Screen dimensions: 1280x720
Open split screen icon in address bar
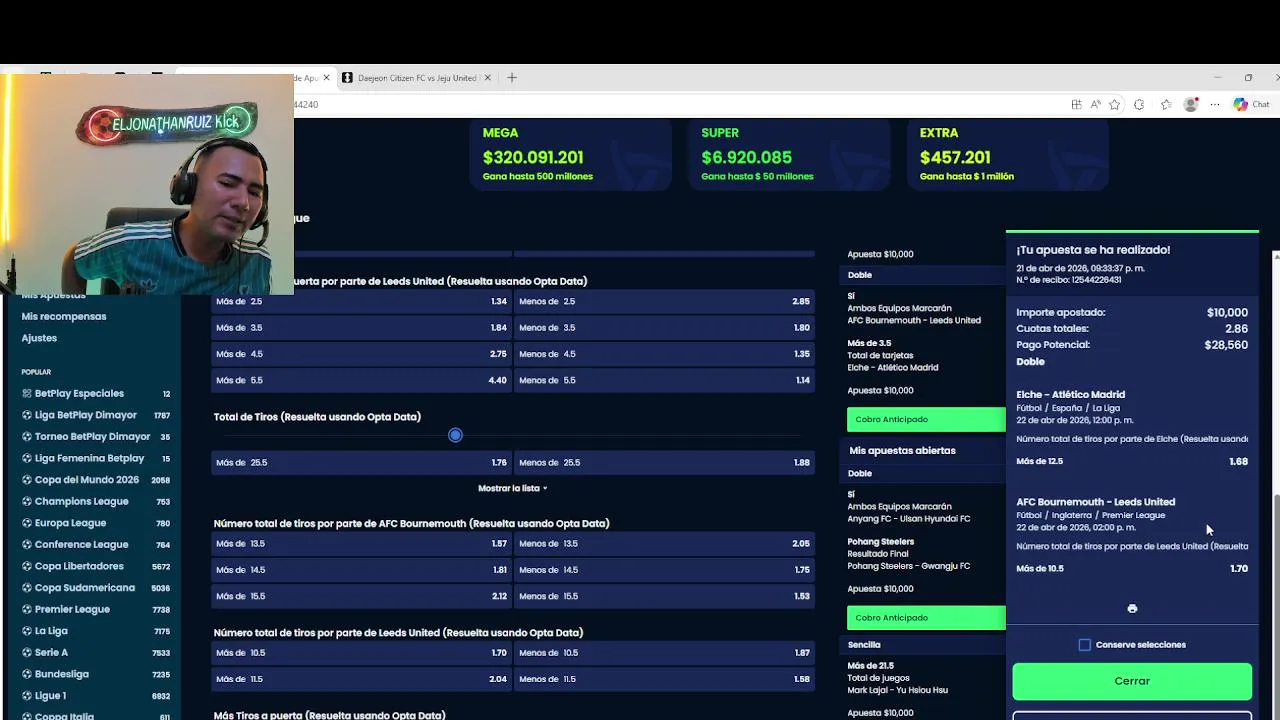pyautogui.click(x=1076, y=104)
